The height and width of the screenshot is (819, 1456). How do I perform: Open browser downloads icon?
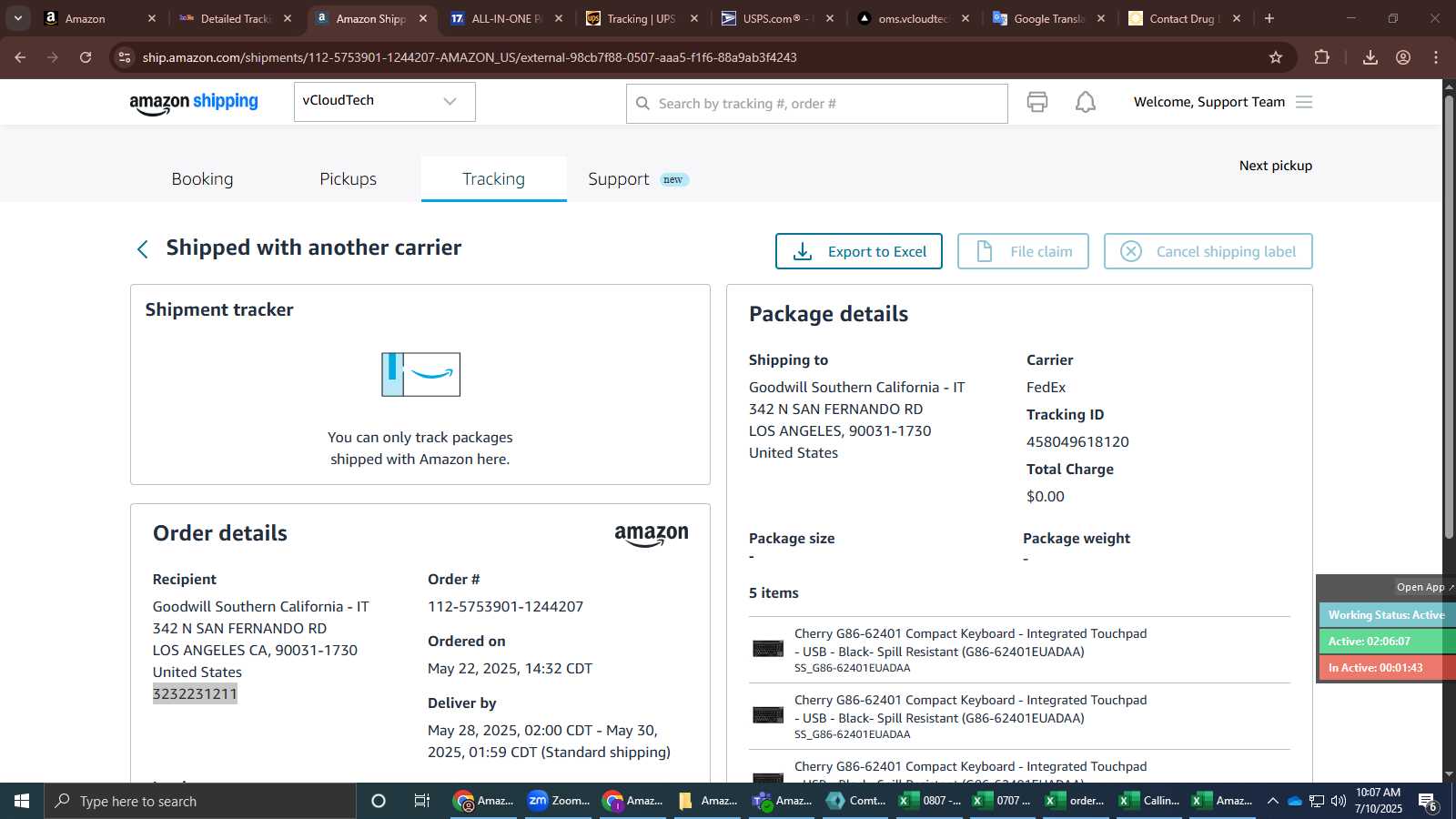coord(1370,57)
